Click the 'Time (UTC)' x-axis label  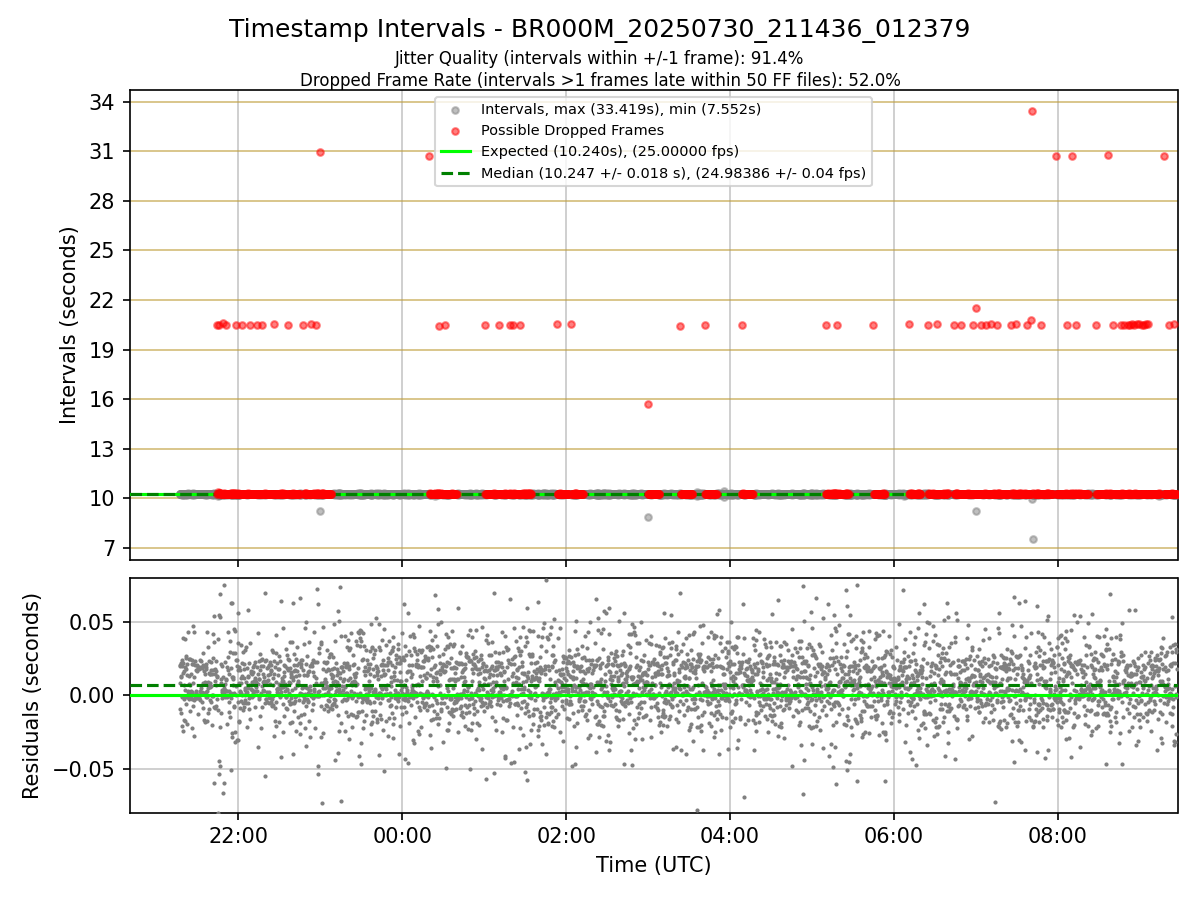(653, 865)
